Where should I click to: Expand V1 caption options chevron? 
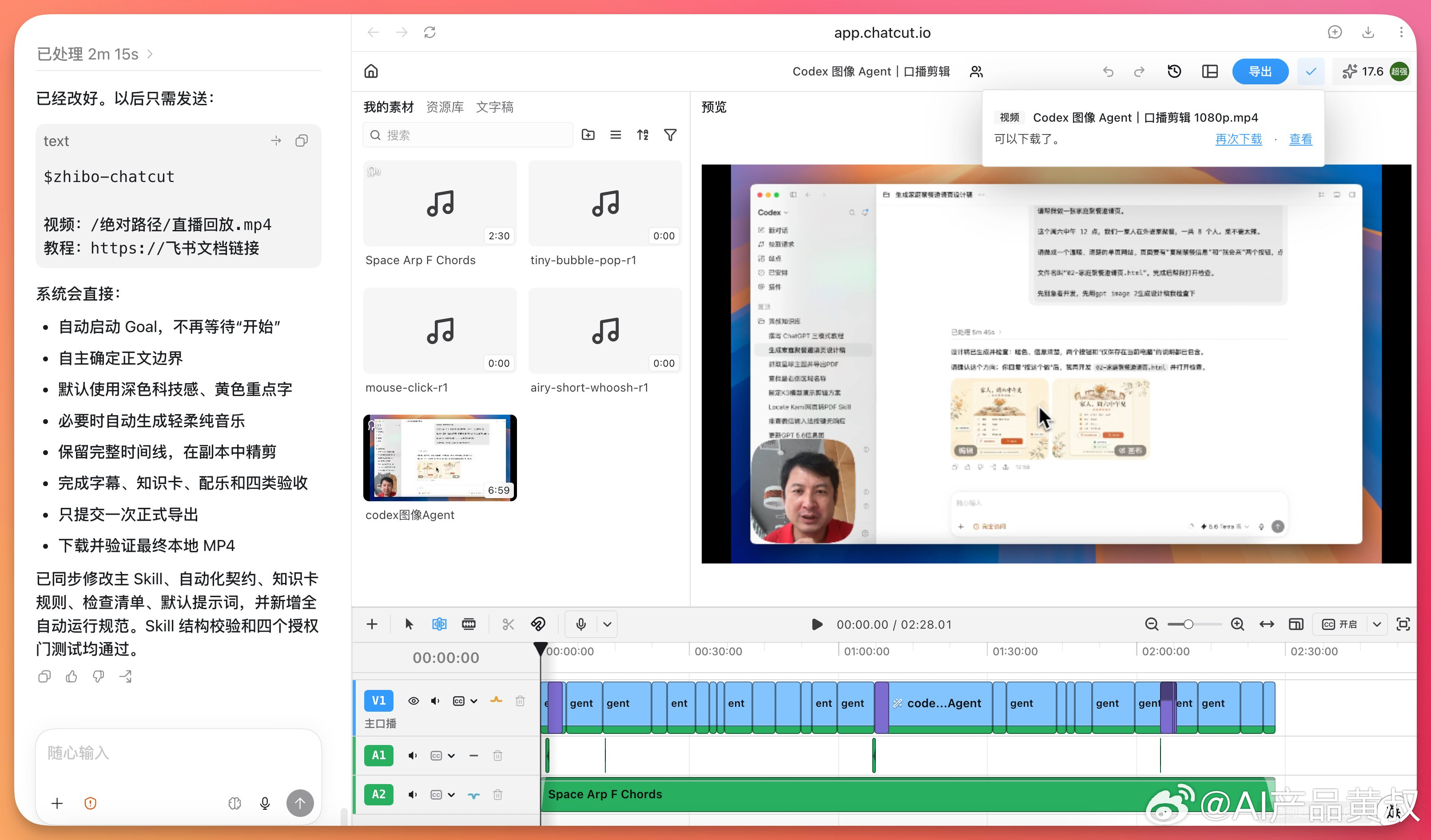pyautogui.click(x=474, y=701)
